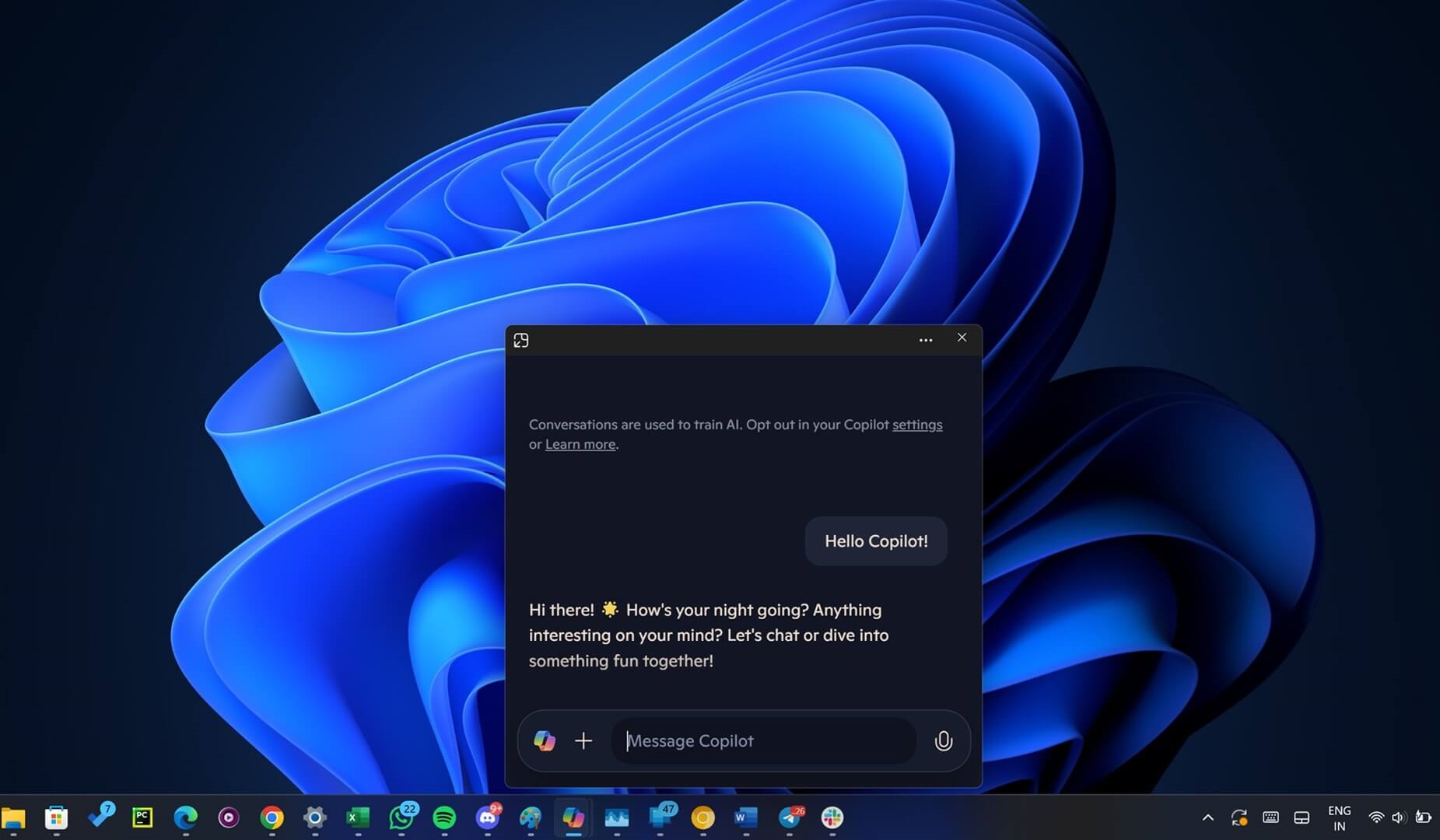Follow the Learn more link
Image resolution: width=1440 pixels, height=840 pixels.
[580, 444]
